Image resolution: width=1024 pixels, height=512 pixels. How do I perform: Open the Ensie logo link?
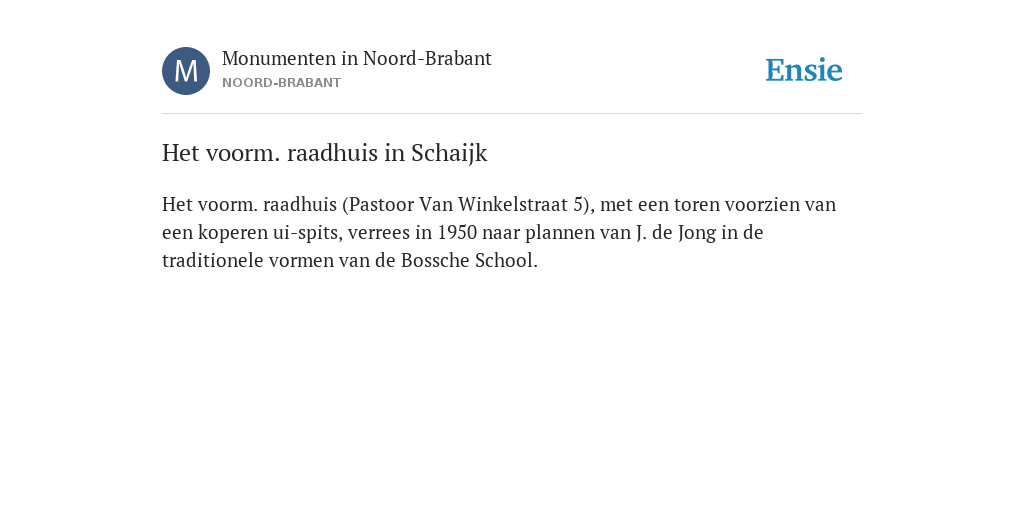804,70
